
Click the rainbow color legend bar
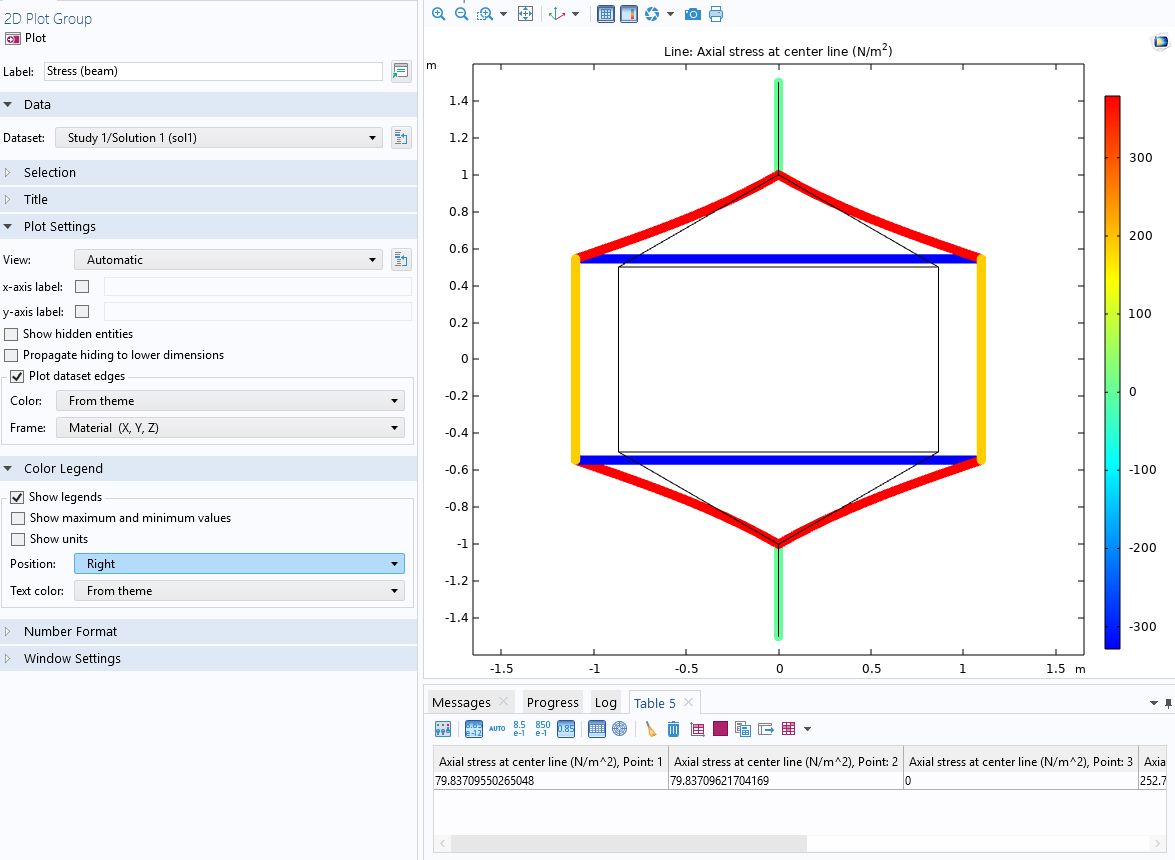coord(1112,372)
